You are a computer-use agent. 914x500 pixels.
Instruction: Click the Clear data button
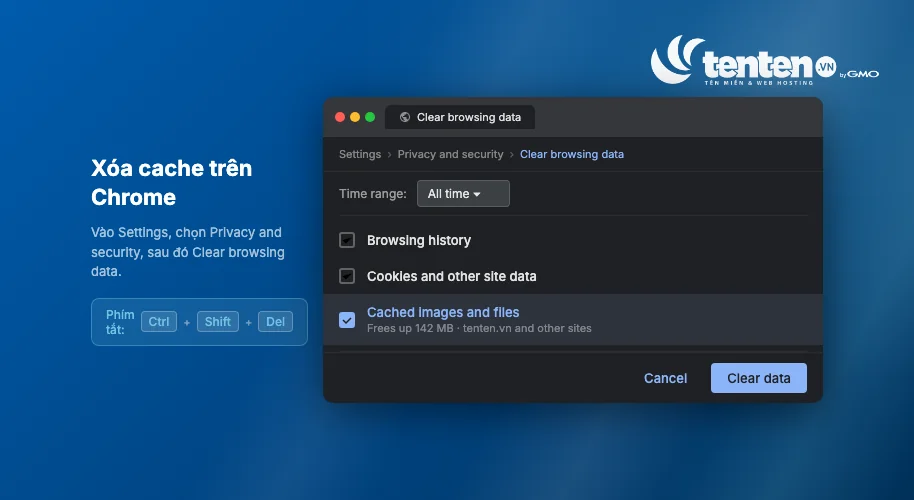click(x=758, y=378)
